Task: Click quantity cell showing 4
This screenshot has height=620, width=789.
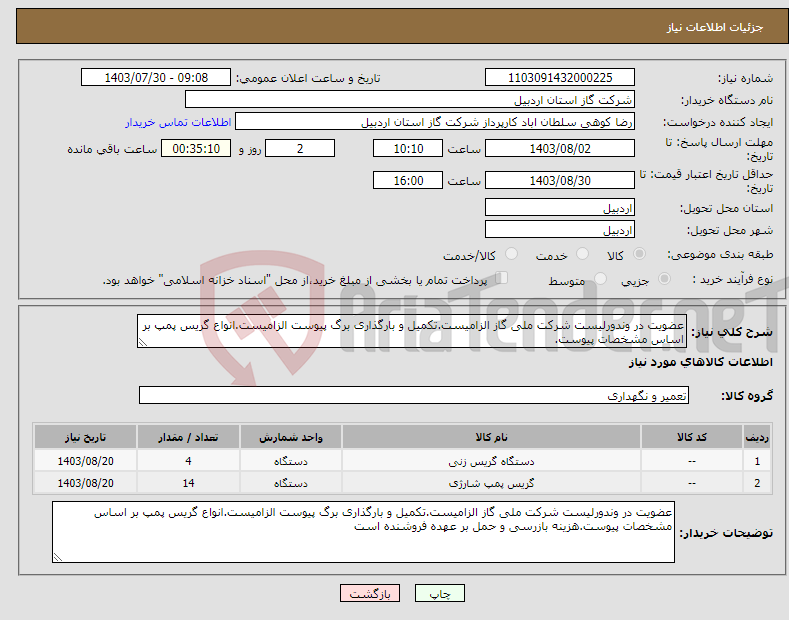Action: tap(188, 461)
